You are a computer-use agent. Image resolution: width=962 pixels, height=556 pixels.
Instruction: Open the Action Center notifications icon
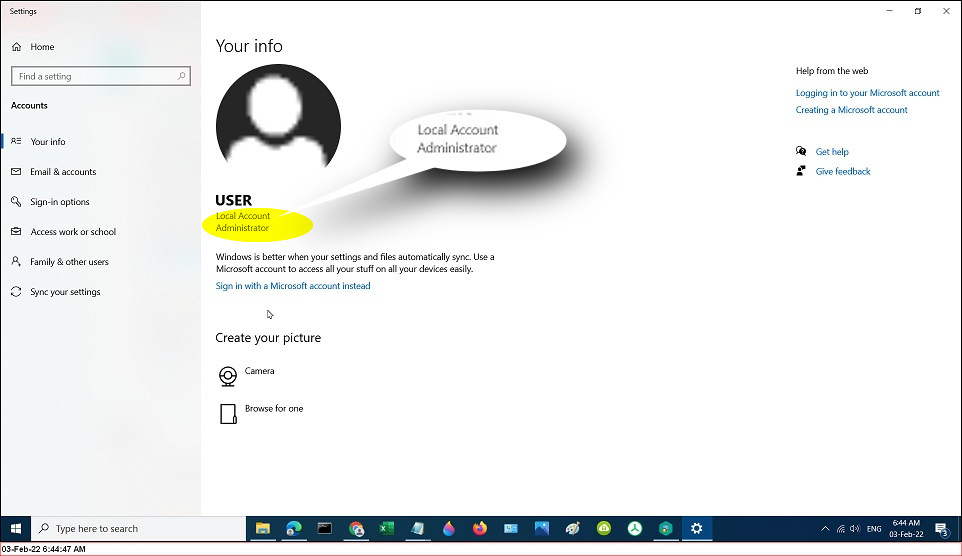942,529
